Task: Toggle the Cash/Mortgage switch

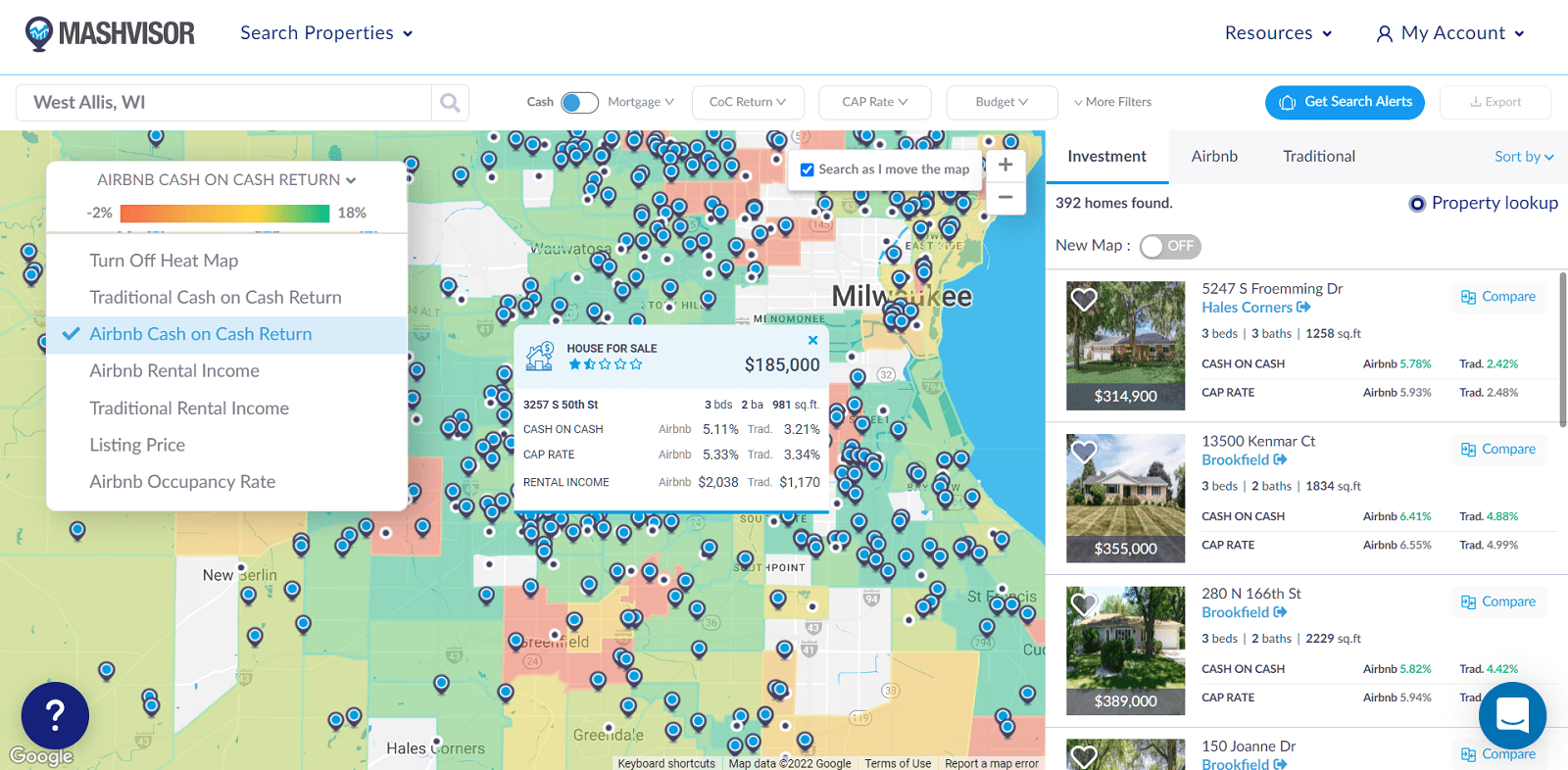Action: [x=579, y=103]
